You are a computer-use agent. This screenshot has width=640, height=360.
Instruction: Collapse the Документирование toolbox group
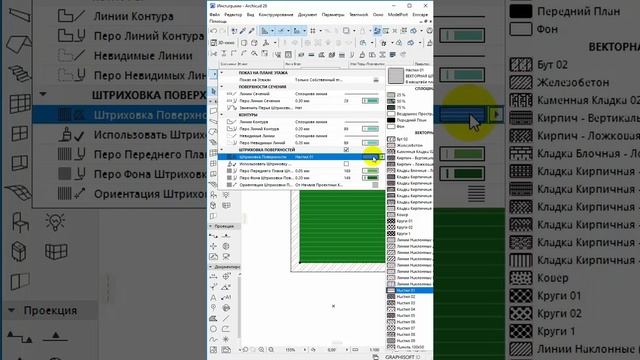pos(211,267)
